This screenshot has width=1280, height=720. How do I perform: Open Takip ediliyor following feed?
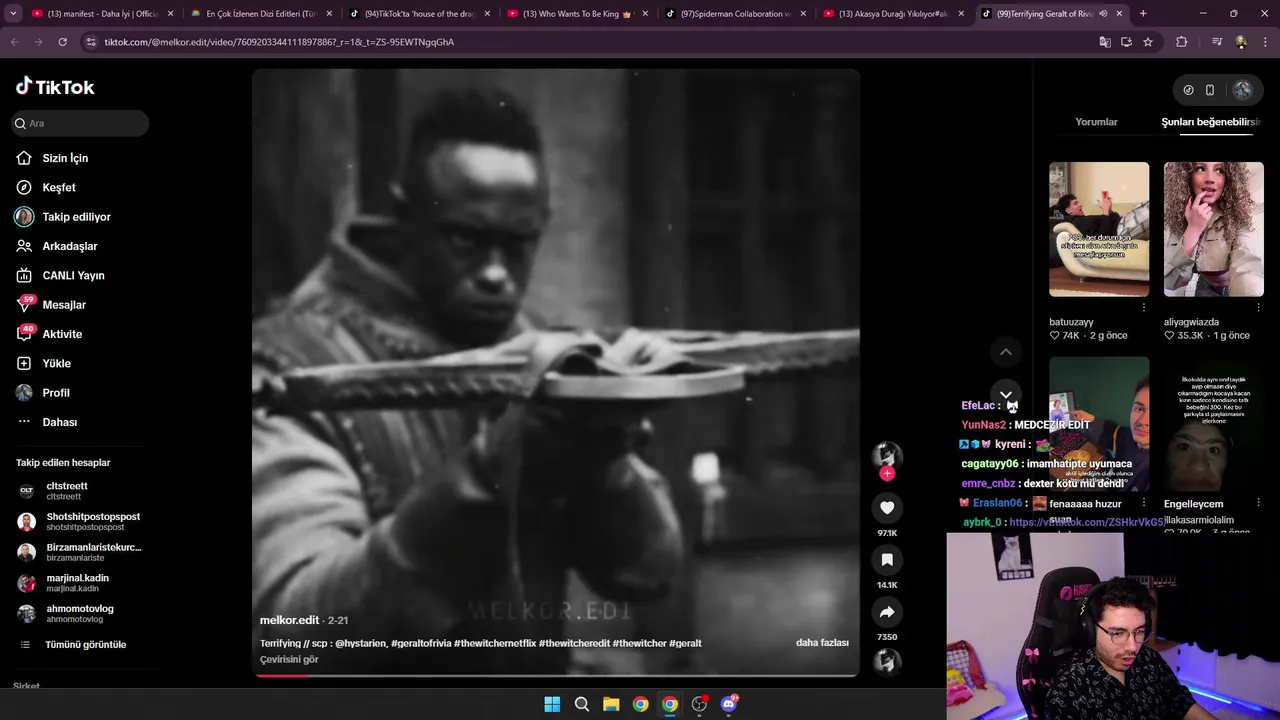point(76,217)
